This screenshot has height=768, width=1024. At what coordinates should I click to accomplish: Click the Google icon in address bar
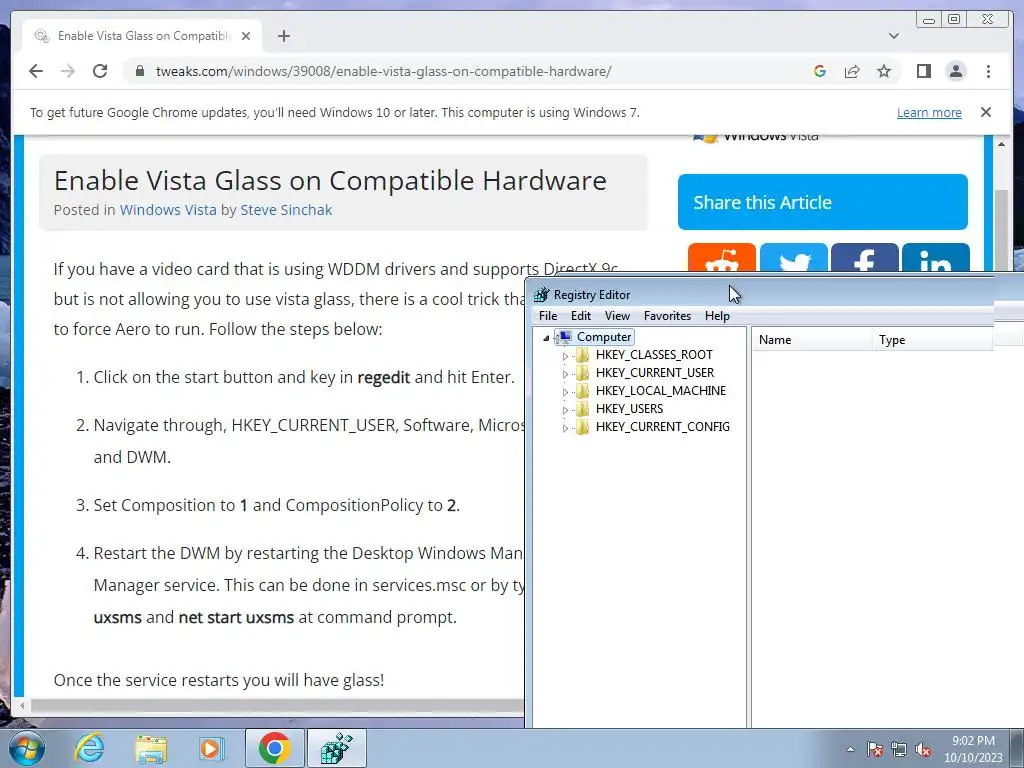[820, 71]
